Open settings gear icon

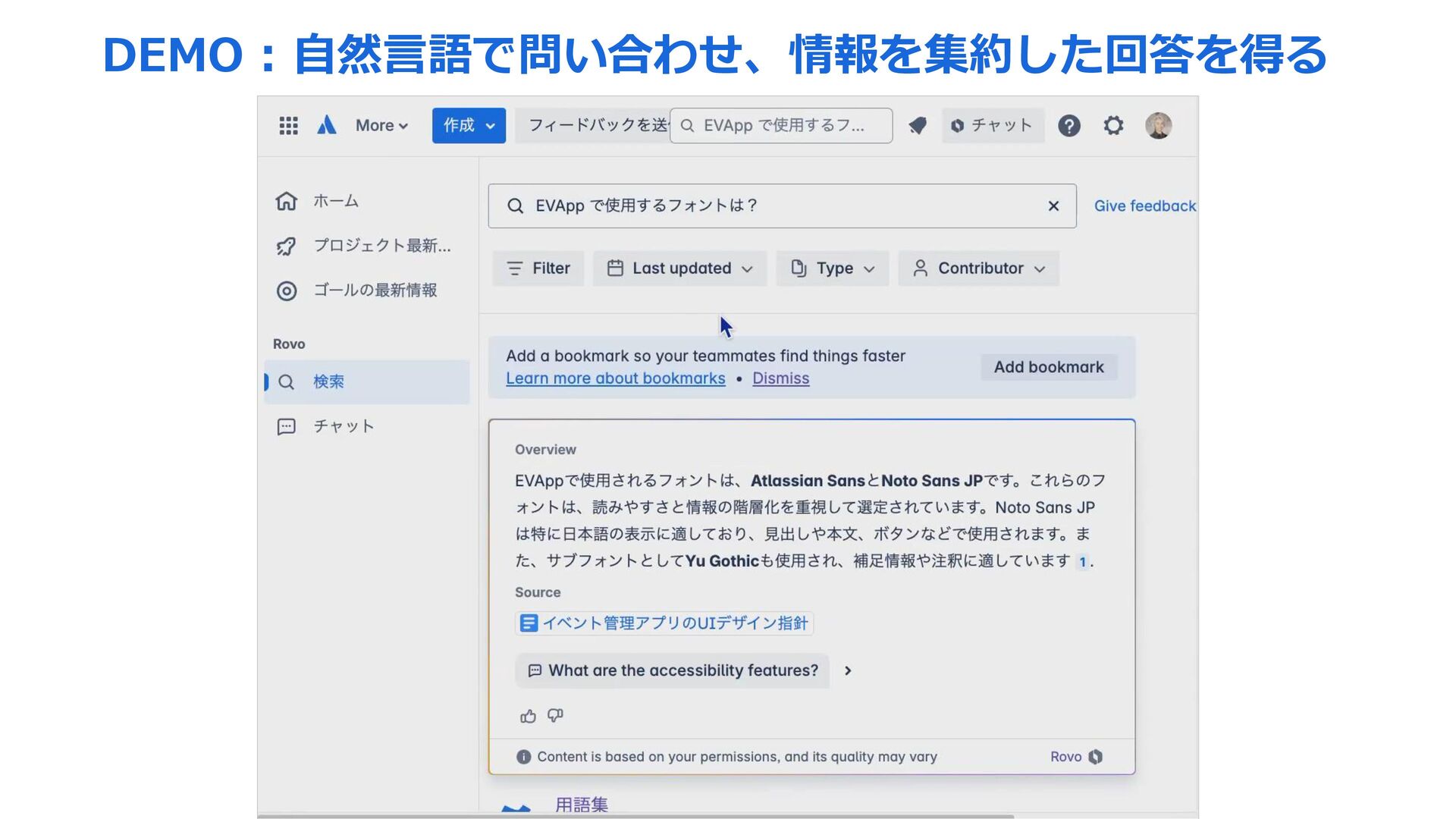(1113, 126)
